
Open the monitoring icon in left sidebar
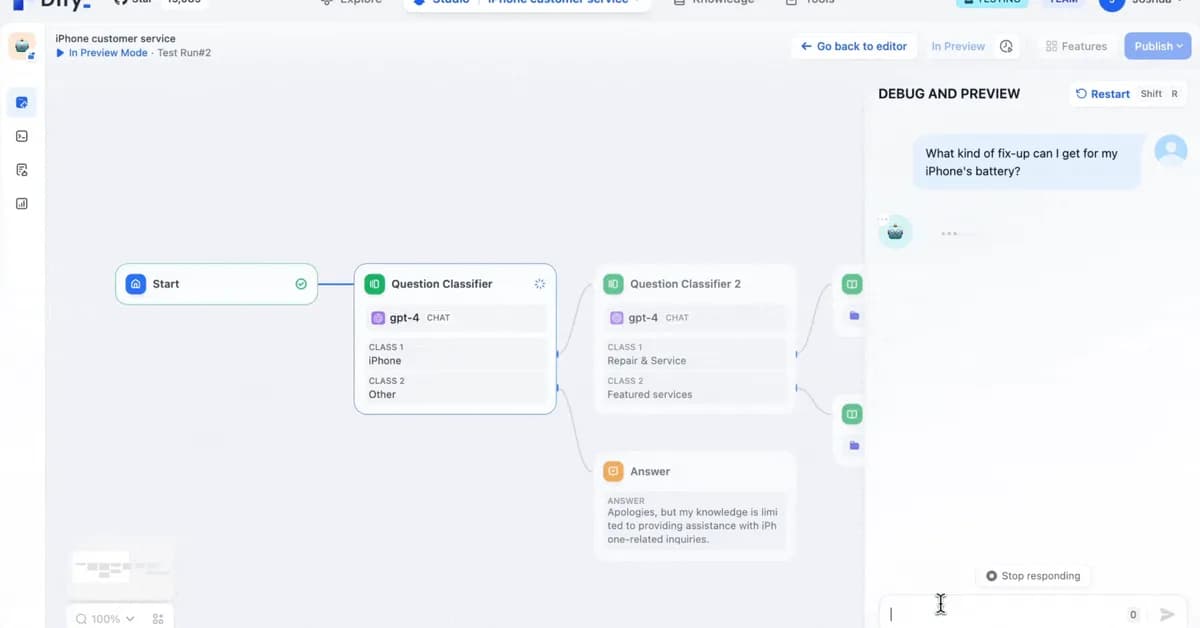tap(21, 203)
